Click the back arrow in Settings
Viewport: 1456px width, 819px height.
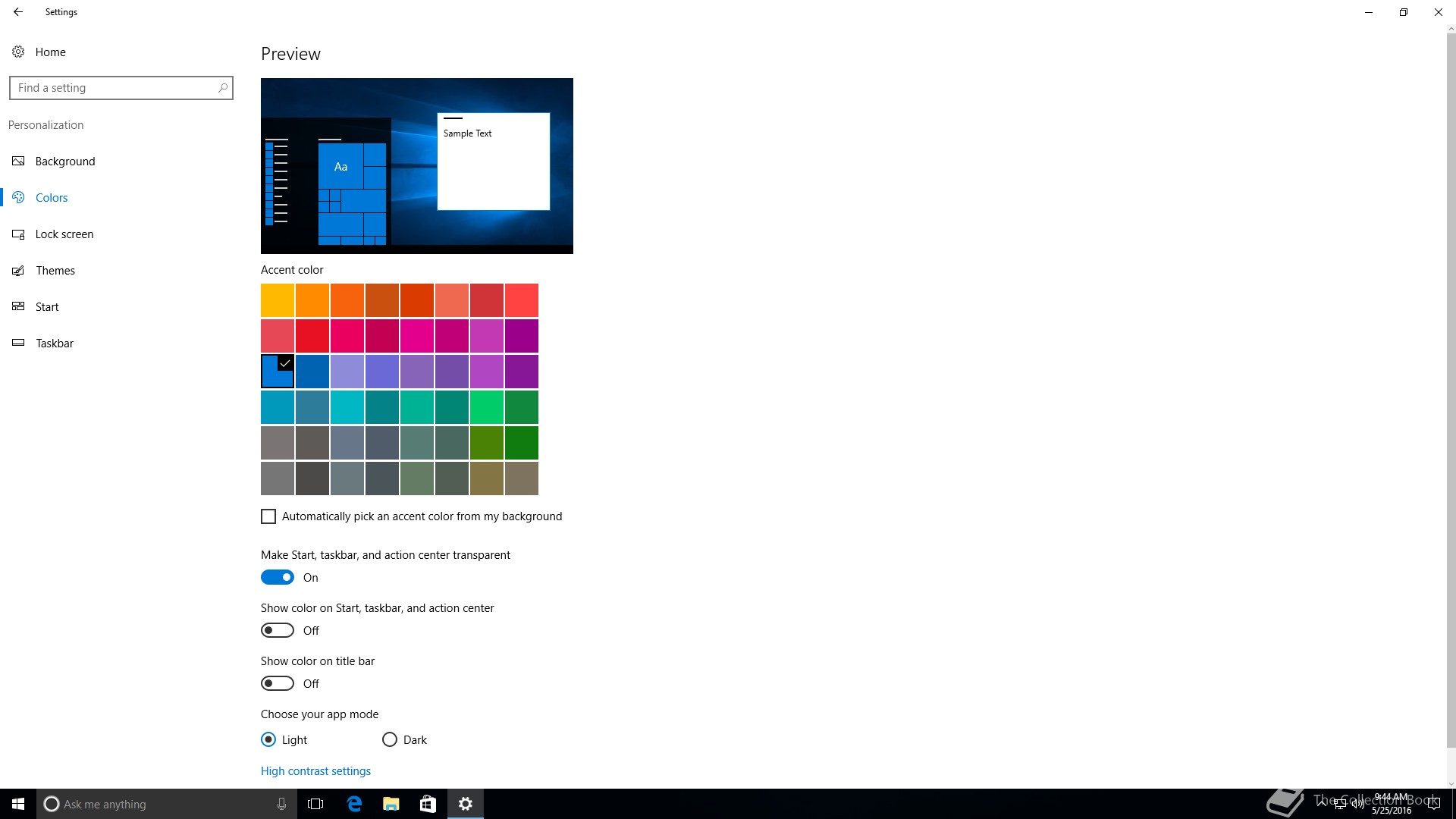pos(18,12)
